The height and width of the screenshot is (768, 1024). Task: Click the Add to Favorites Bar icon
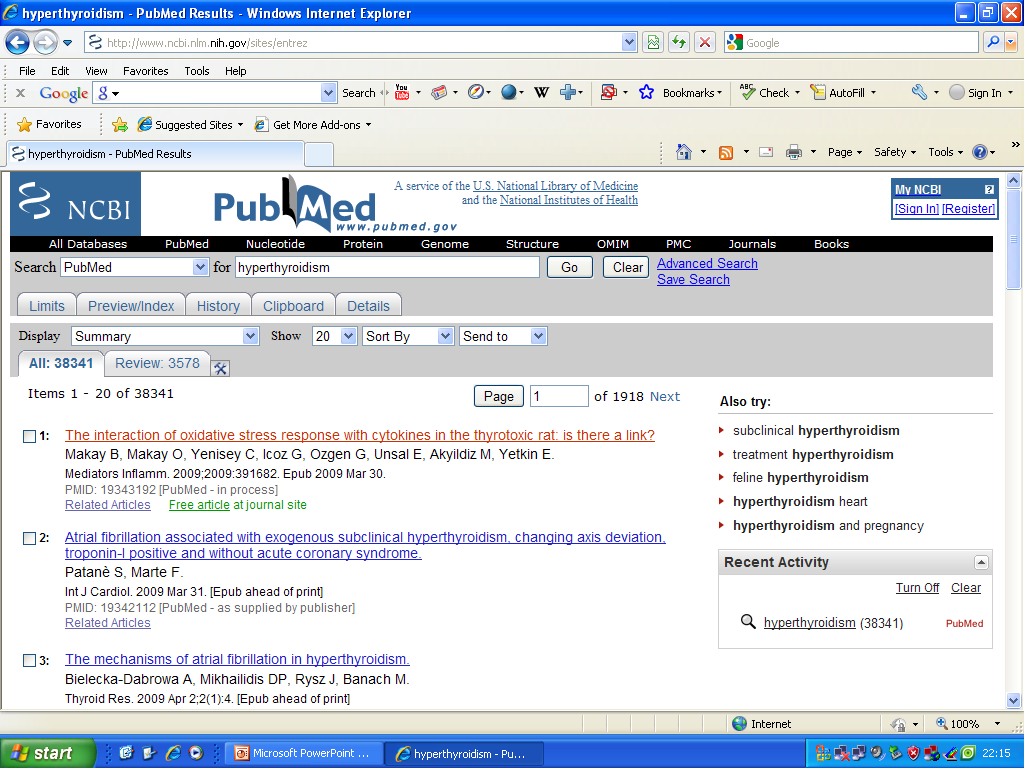coord(120,124)
